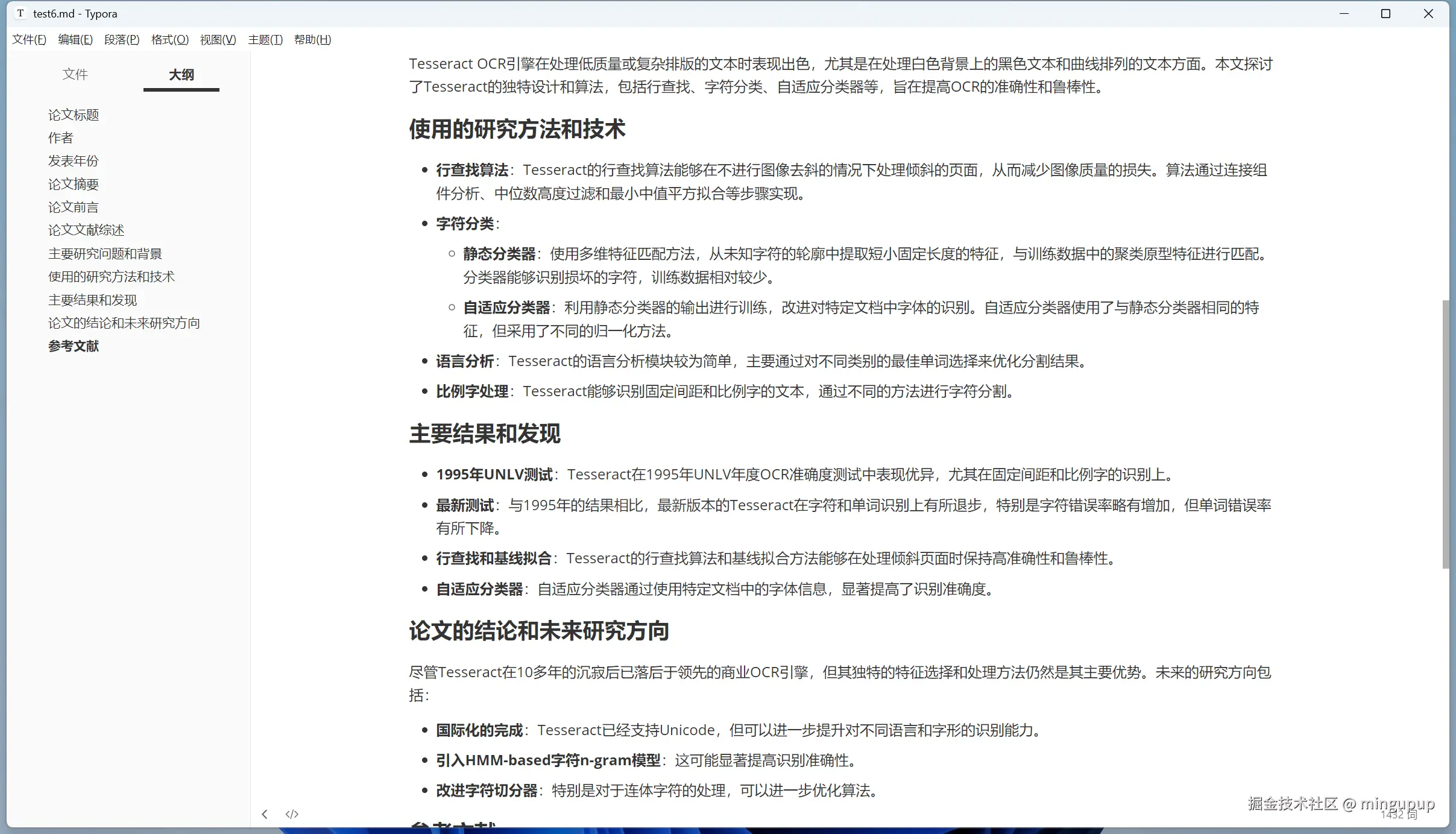Viewport: 1456px width, 834px height.
Task: Open the 格式(O) menu
Action: [x=168, y=39]
